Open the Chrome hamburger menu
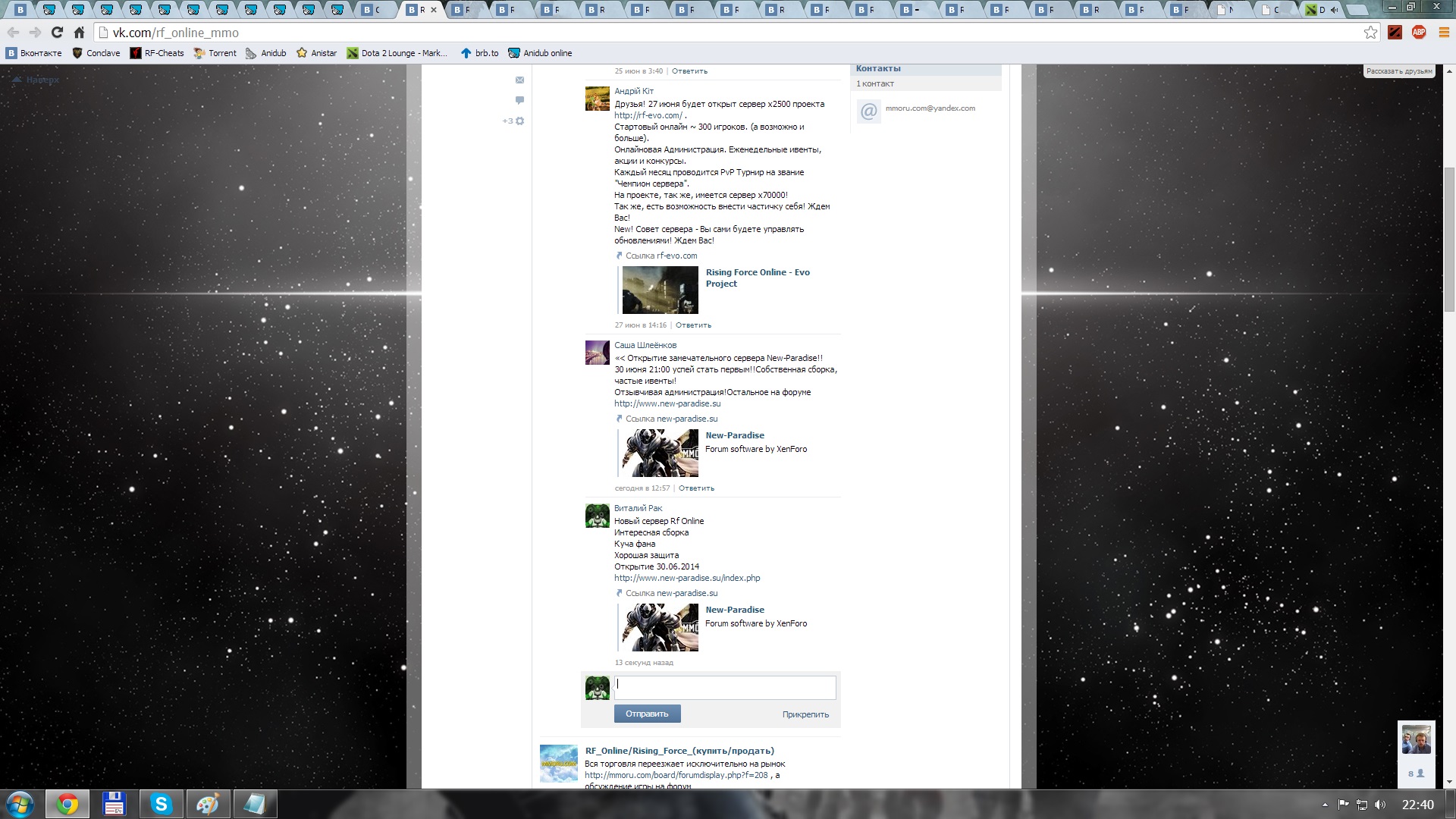 click(x=1444, y=33)
